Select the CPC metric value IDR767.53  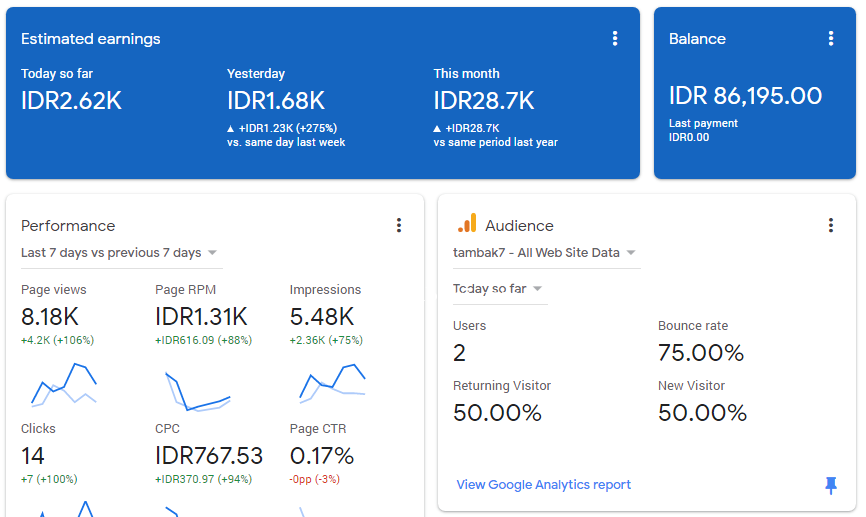point(209,456)
